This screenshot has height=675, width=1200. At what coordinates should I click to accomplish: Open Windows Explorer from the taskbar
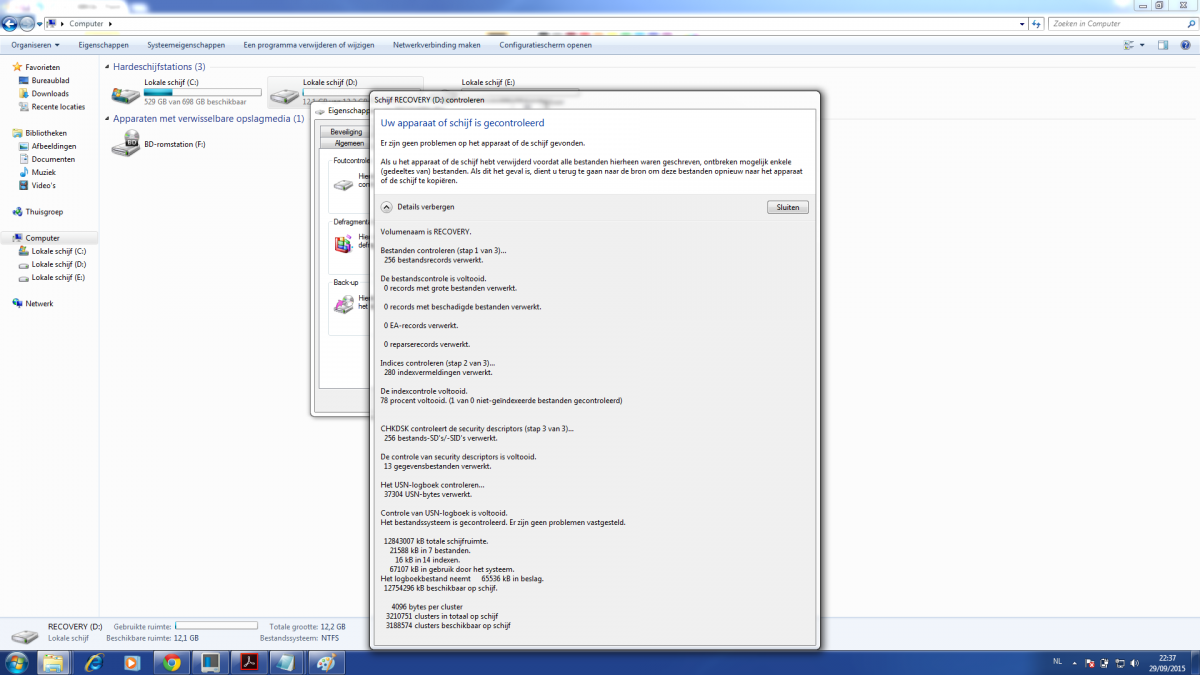(x=53, y=662)
